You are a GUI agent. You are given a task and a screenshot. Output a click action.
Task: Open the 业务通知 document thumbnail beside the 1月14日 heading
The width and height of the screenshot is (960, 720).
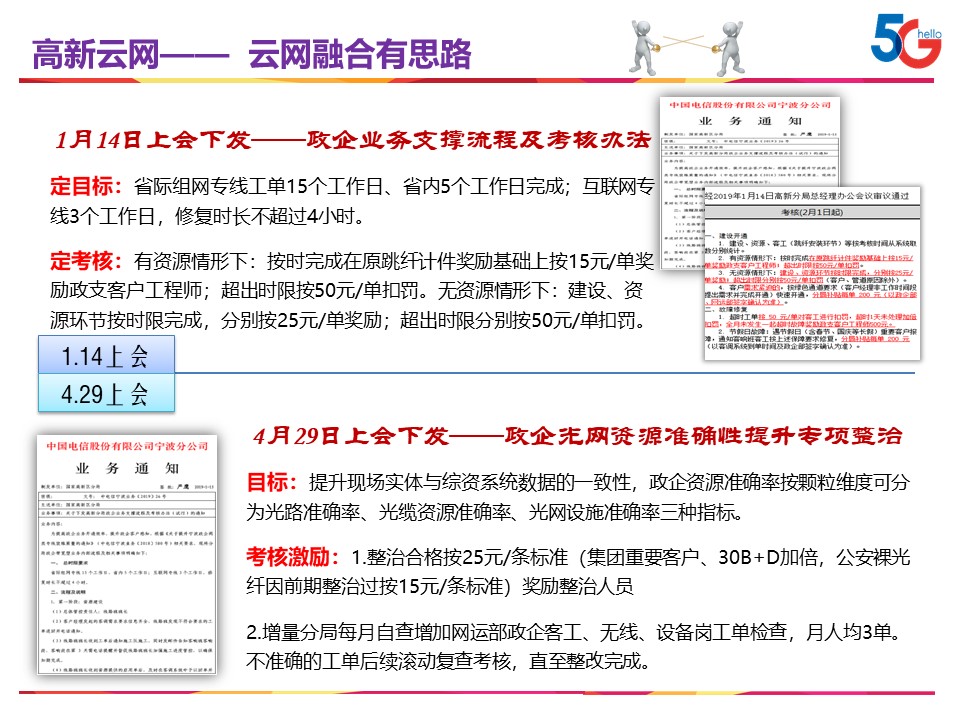pyautogui.click(x=749, y=183)
